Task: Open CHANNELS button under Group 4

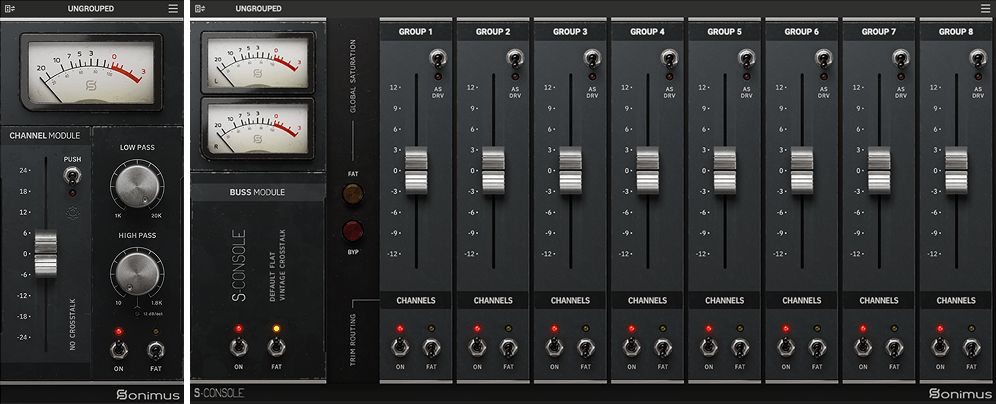Action: point(648,300)
